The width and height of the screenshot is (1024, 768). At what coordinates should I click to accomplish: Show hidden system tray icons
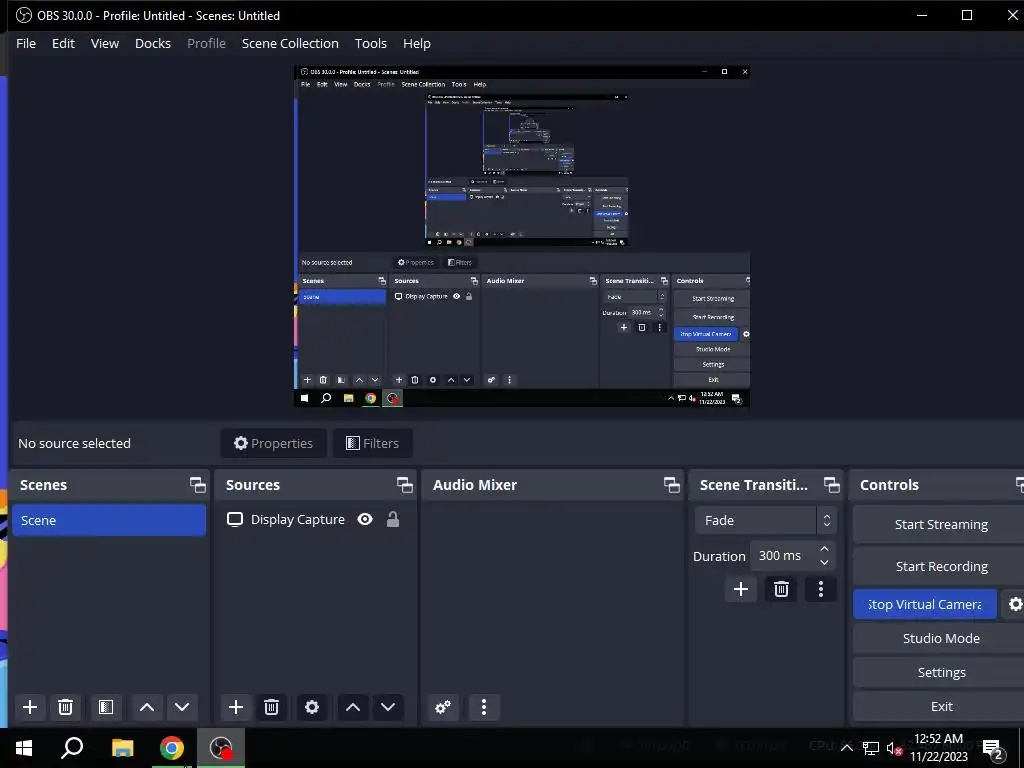[x=846, y=748]
